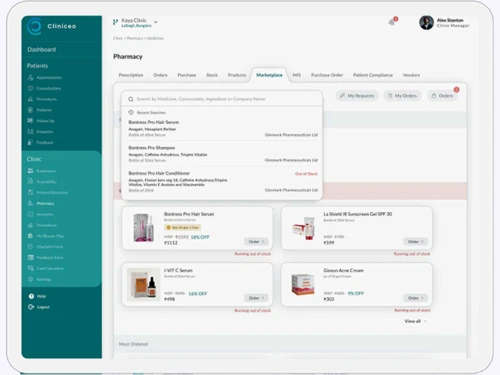The height and width of the screenshot is (375, 500).
Task: Click the Employees sidebar icon
Action: click(x=30, y=171)
